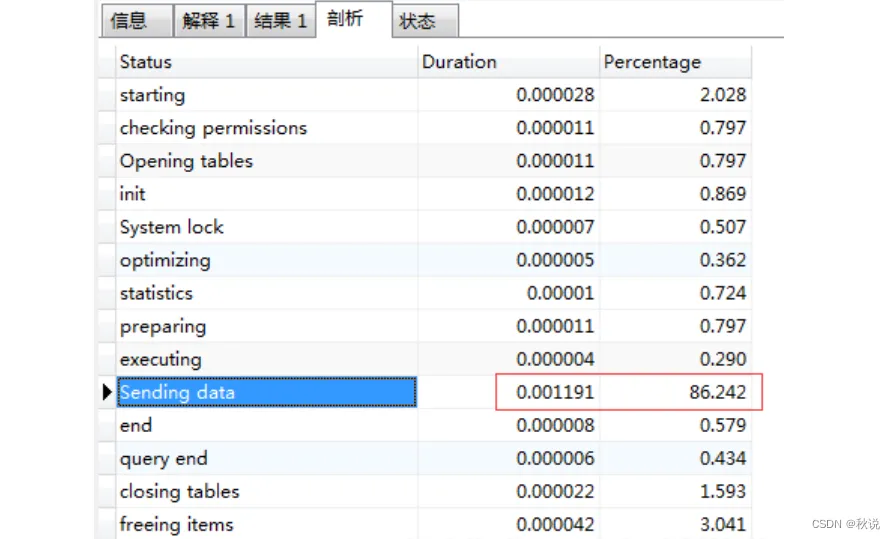Select the 'freeing items' status cell
This screenshot has width=895, height=539.
point(267,524)
